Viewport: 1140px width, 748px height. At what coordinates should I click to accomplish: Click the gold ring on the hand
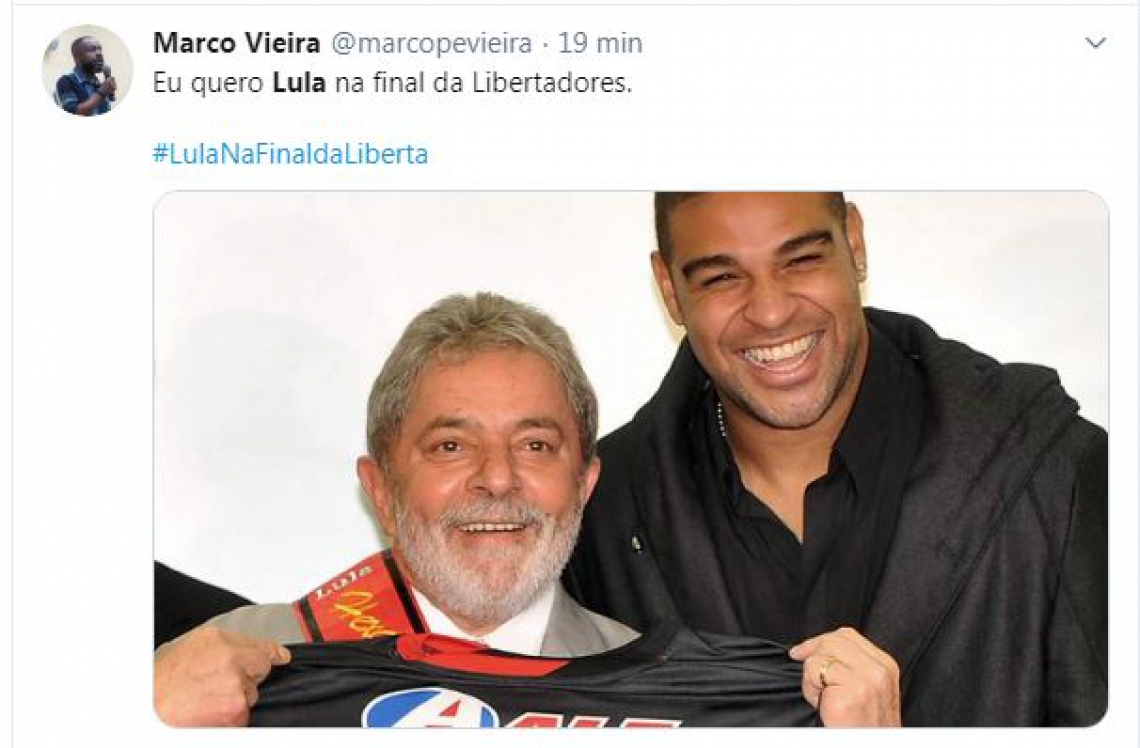click(827, 672)
